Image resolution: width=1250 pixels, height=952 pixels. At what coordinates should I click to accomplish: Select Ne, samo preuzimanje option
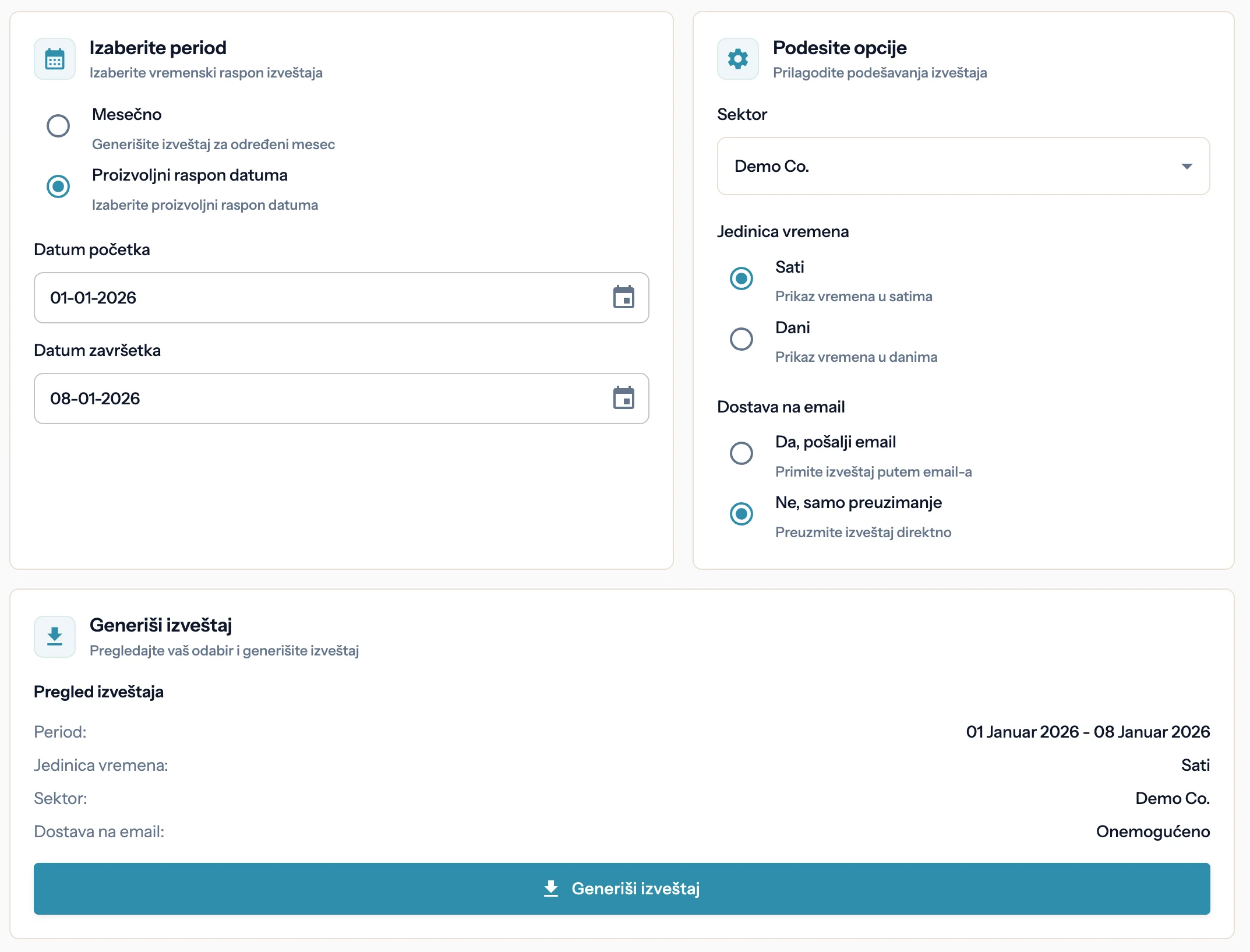click(x=741, y=514)
